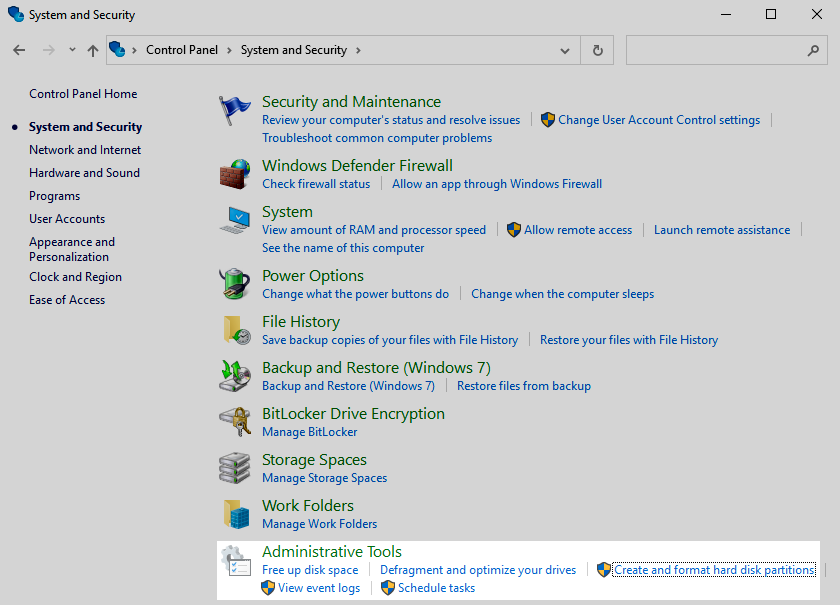This screenshot has width=840, height=605.
Task: Click the Administrative Tools gear icon
Action: tap(235, 561)
